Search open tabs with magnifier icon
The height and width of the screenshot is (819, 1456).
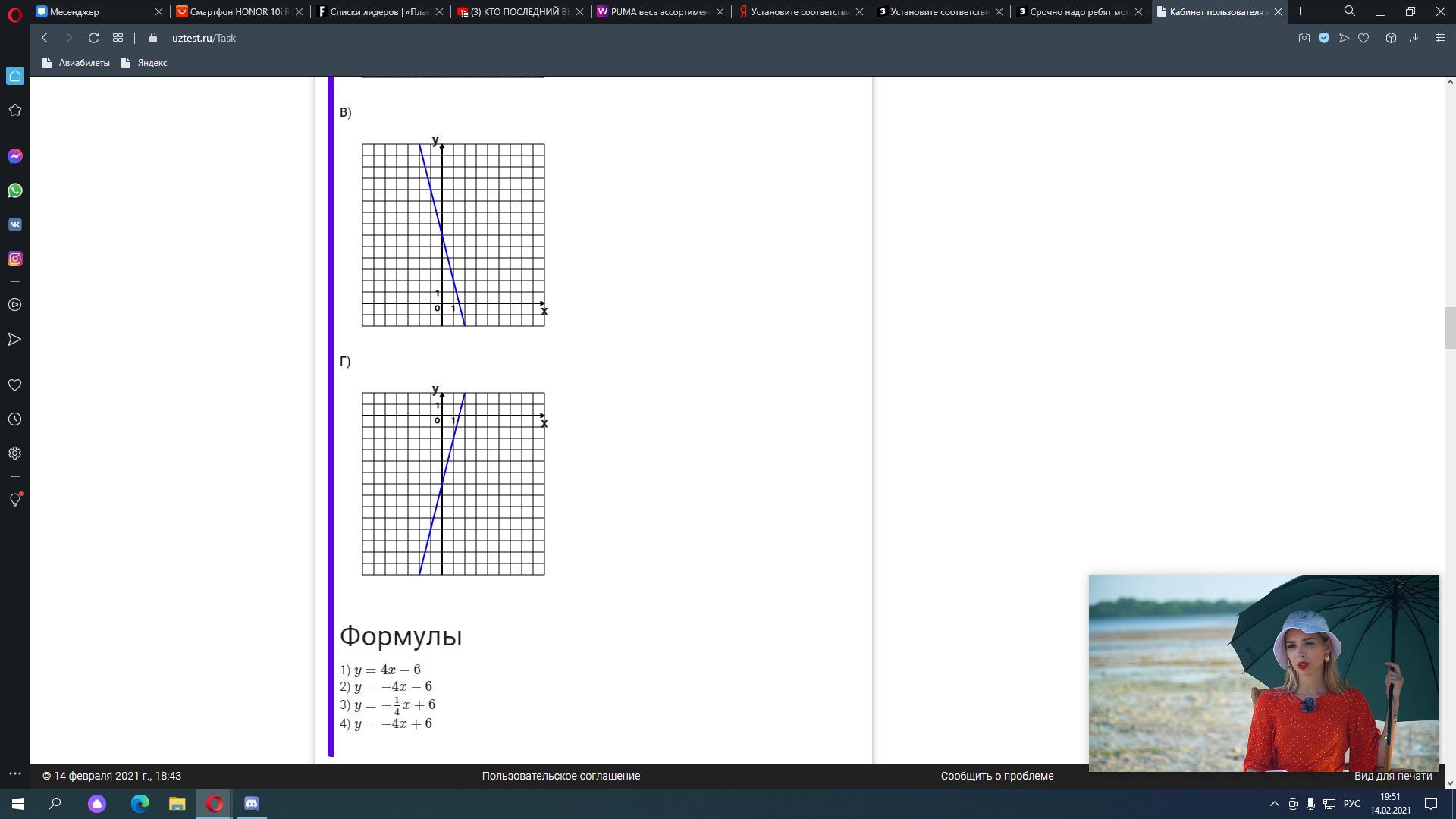(x=1350, y=11)
